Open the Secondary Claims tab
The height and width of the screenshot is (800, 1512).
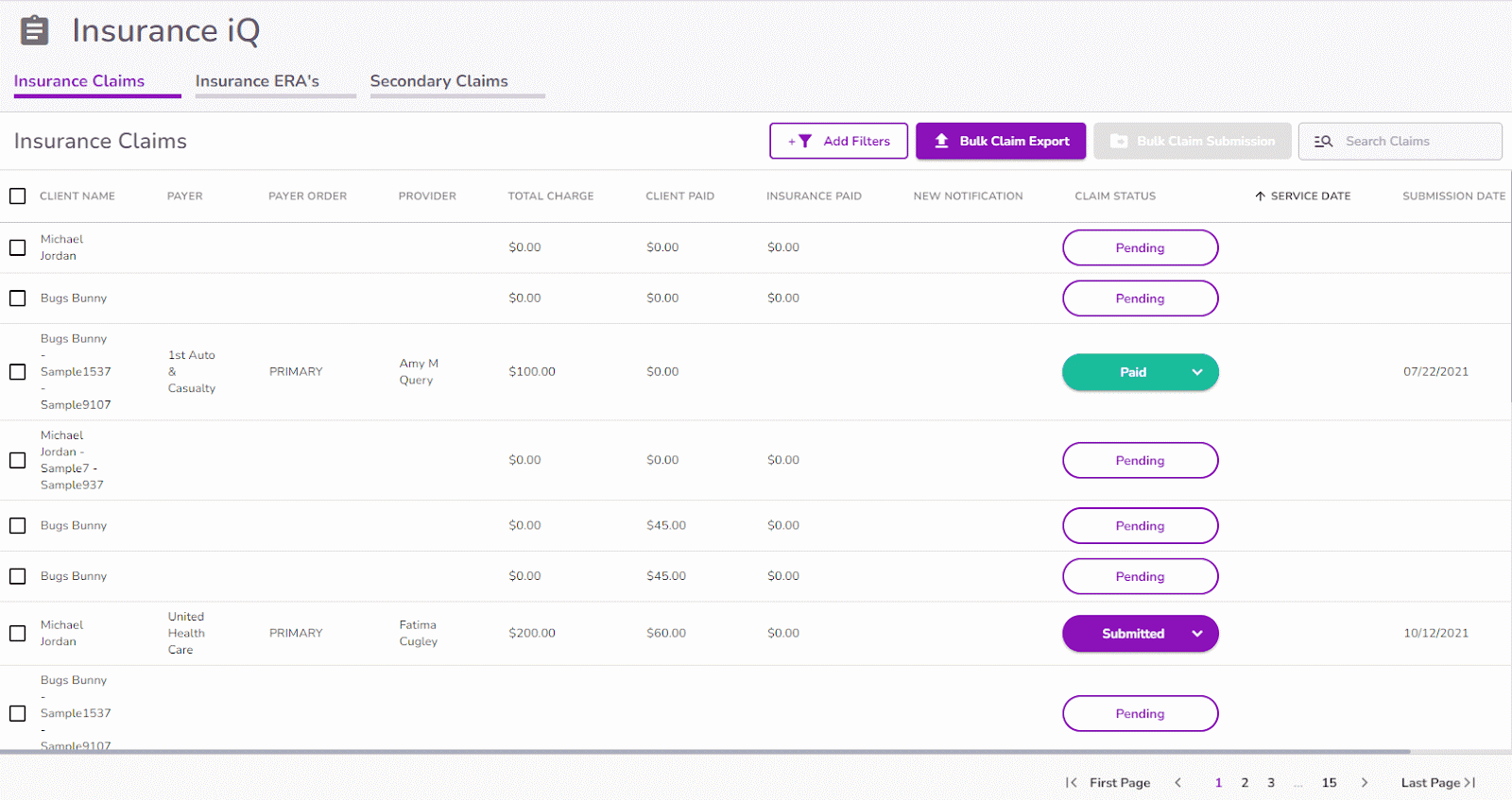coord(438,81)
